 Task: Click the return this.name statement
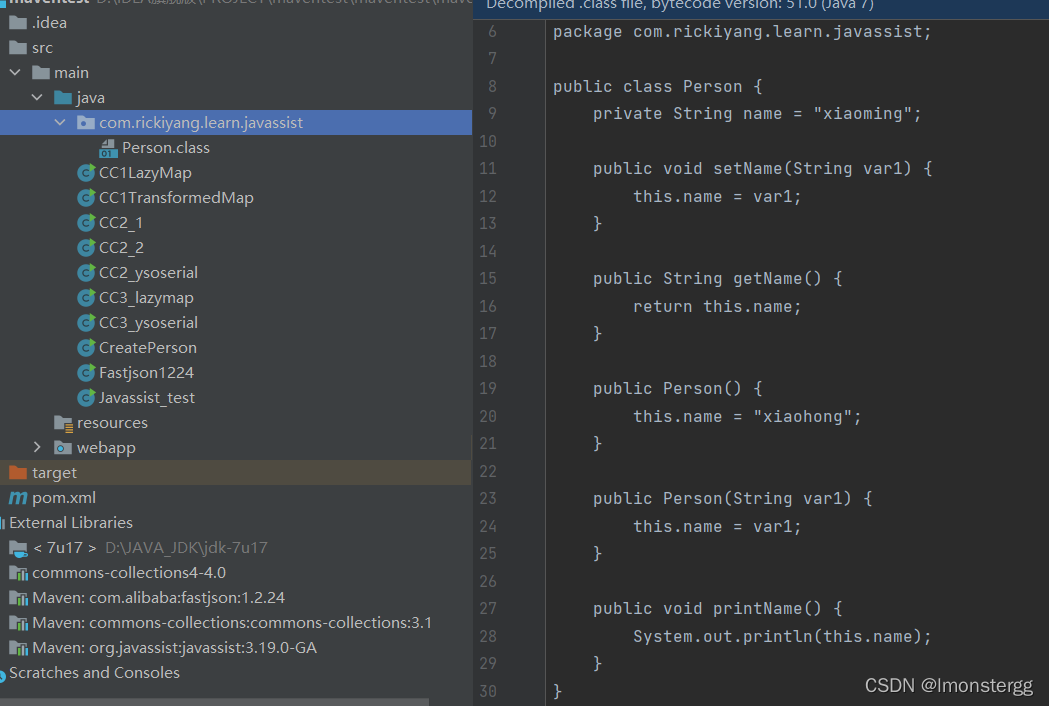(x=717, y=306)
